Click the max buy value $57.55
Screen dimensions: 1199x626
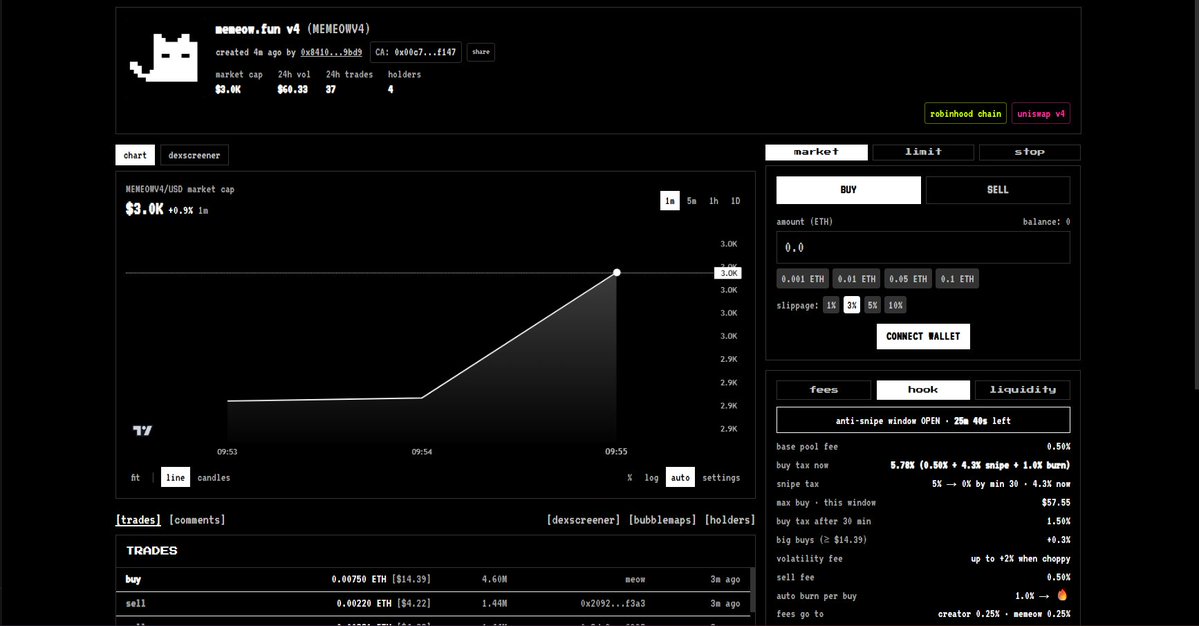(1055, 503)
